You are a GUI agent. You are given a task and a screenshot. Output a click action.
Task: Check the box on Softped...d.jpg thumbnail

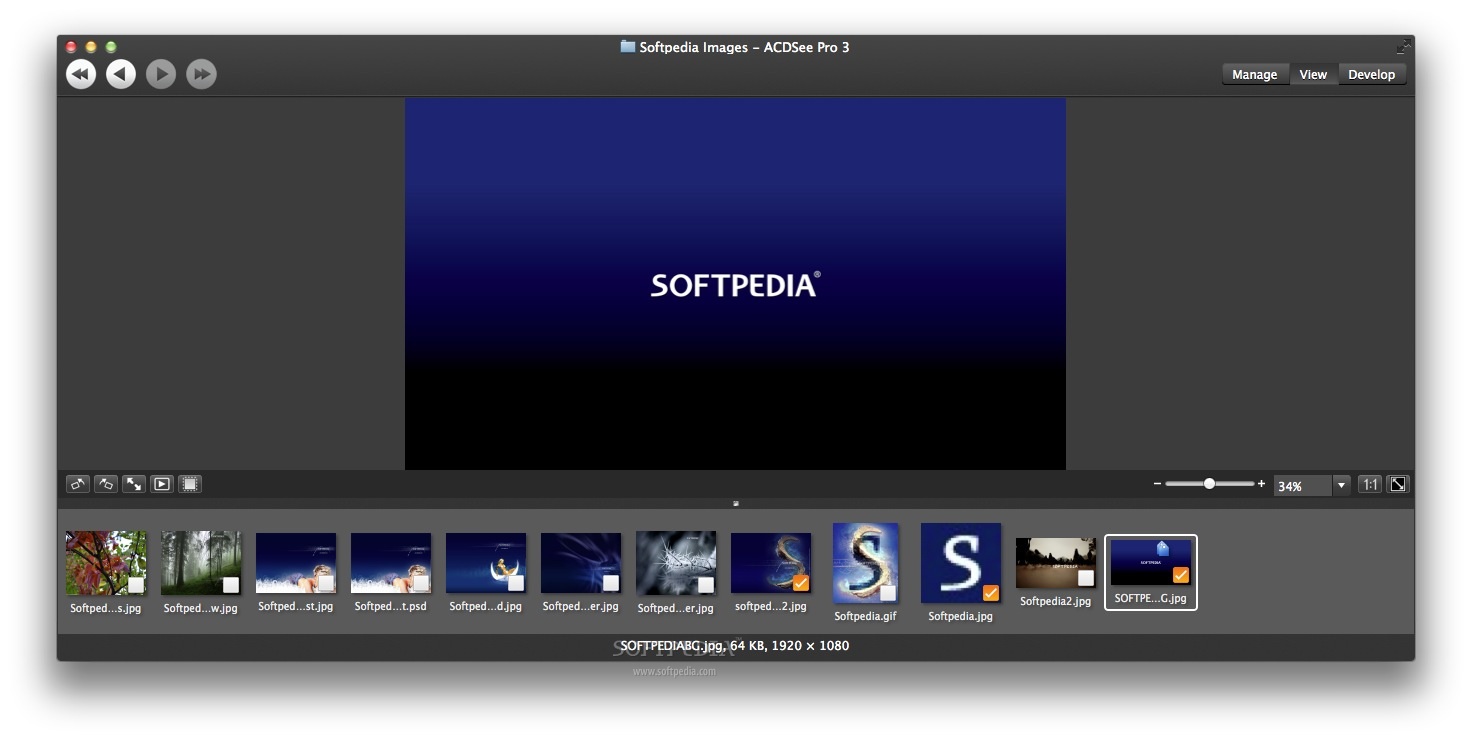click(x=516, y=583)
